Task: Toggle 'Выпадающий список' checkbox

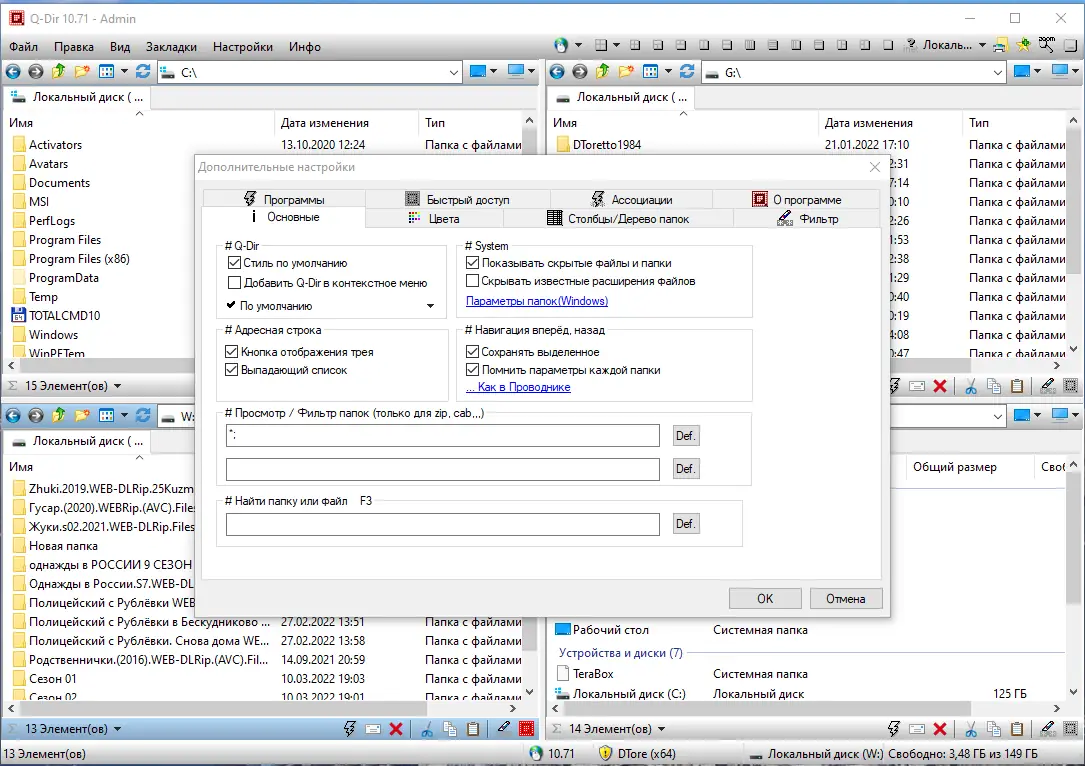Action: coord(232,370)
